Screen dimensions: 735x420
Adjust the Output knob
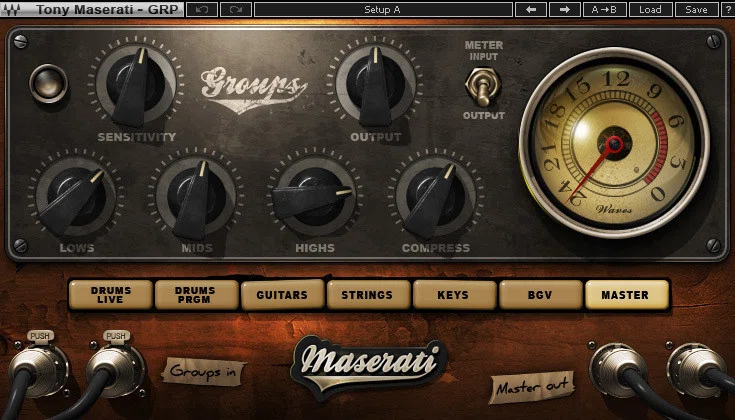pyautogui.click(x=375, y=83)
